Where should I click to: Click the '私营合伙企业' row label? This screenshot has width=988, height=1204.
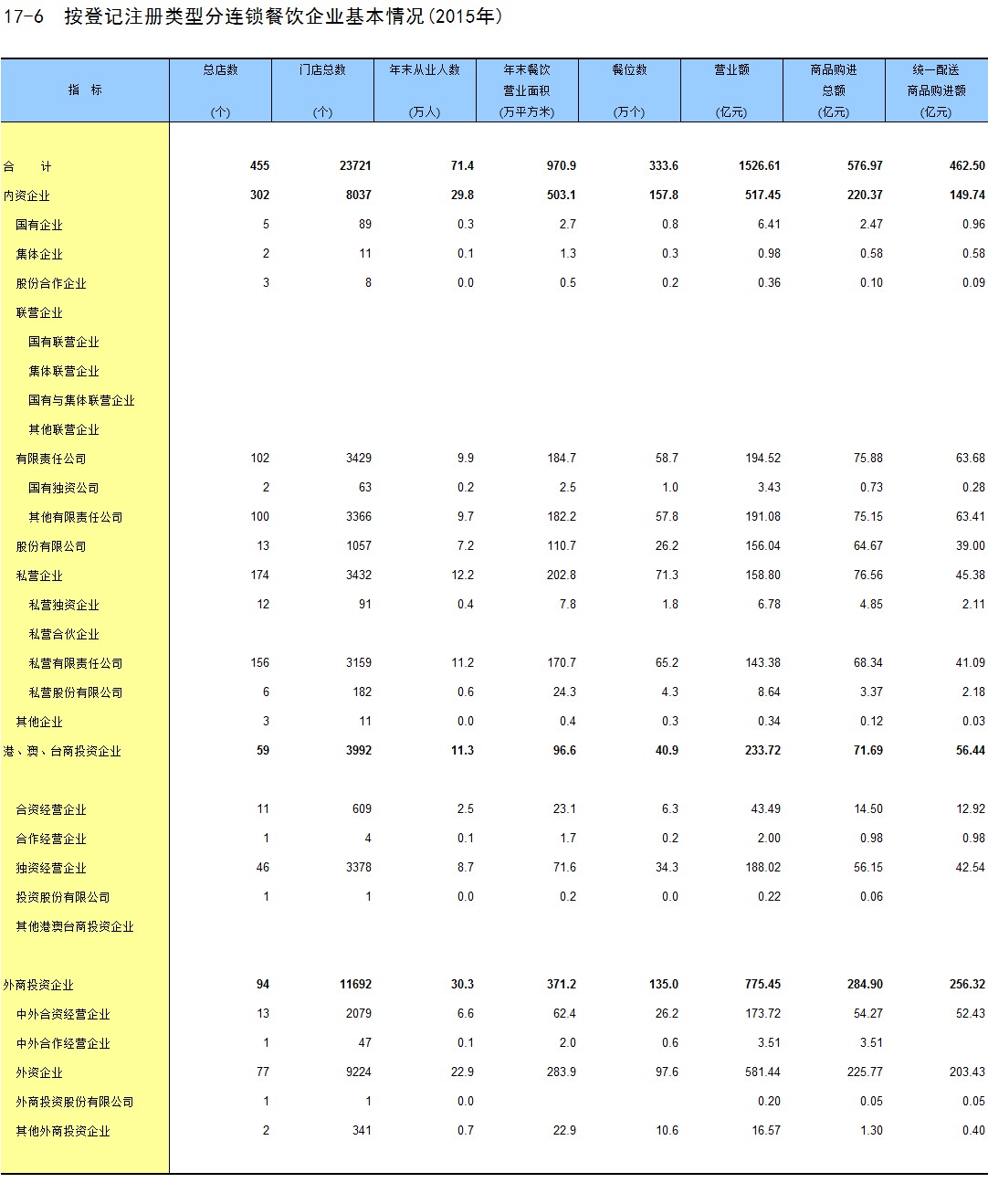coord(63,634)
